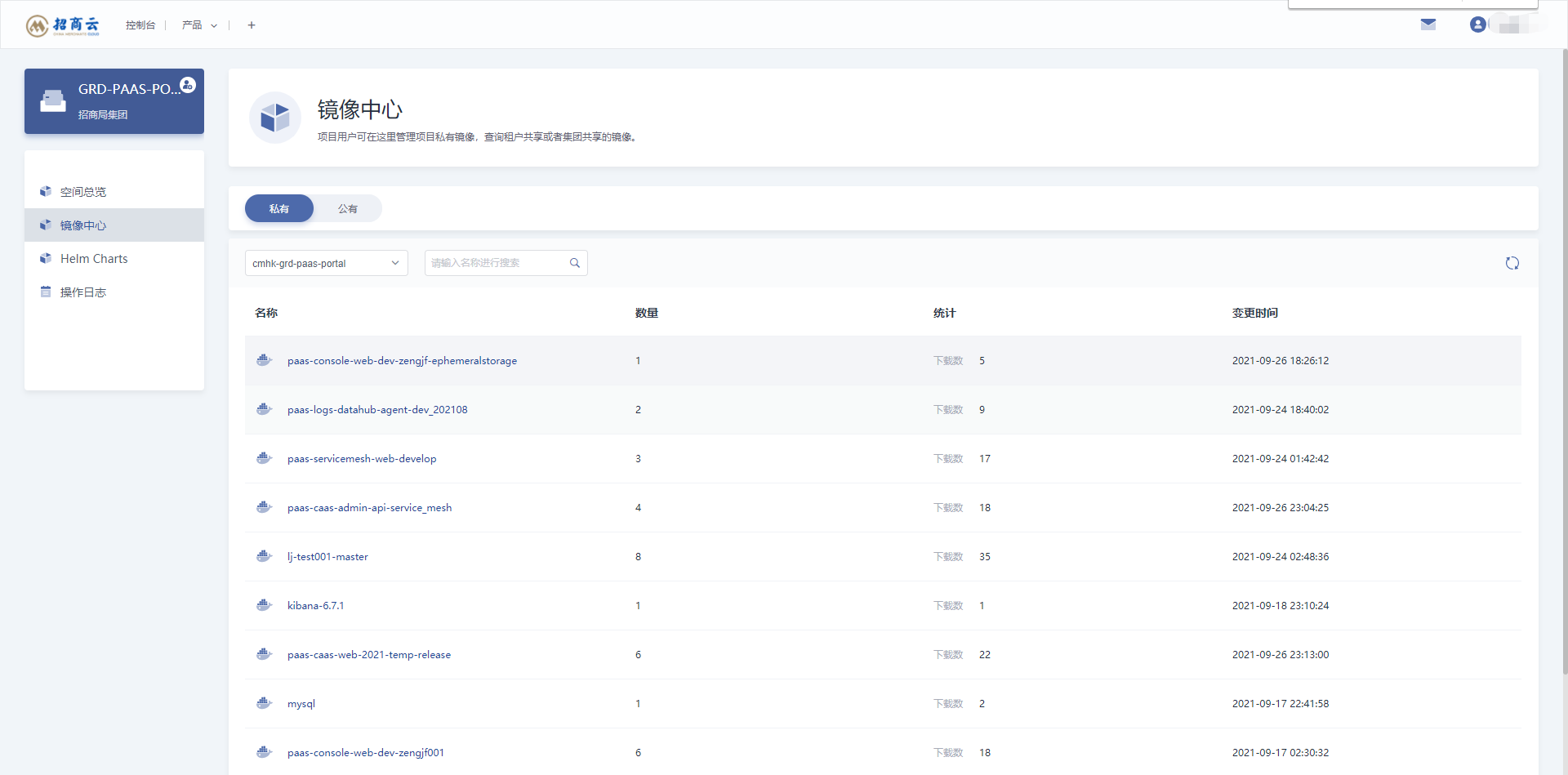
Task: Open the mail messages icon
Action: point(1428,24)
